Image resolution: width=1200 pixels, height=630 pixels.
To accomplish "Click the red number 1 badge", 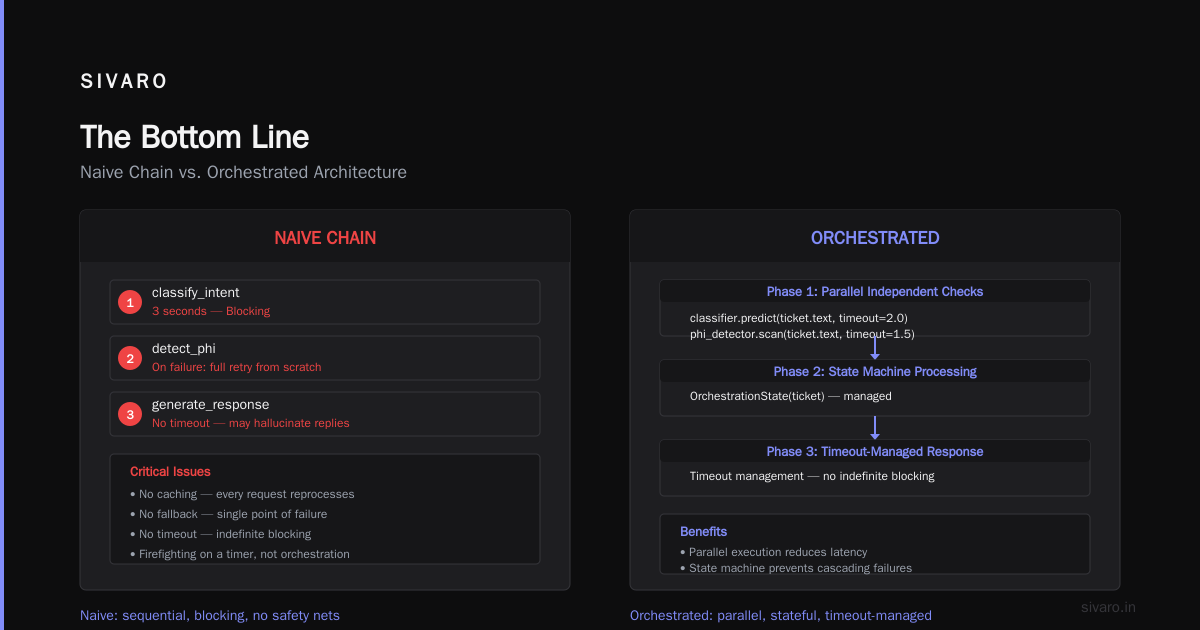I will click(x=130, y=302).
